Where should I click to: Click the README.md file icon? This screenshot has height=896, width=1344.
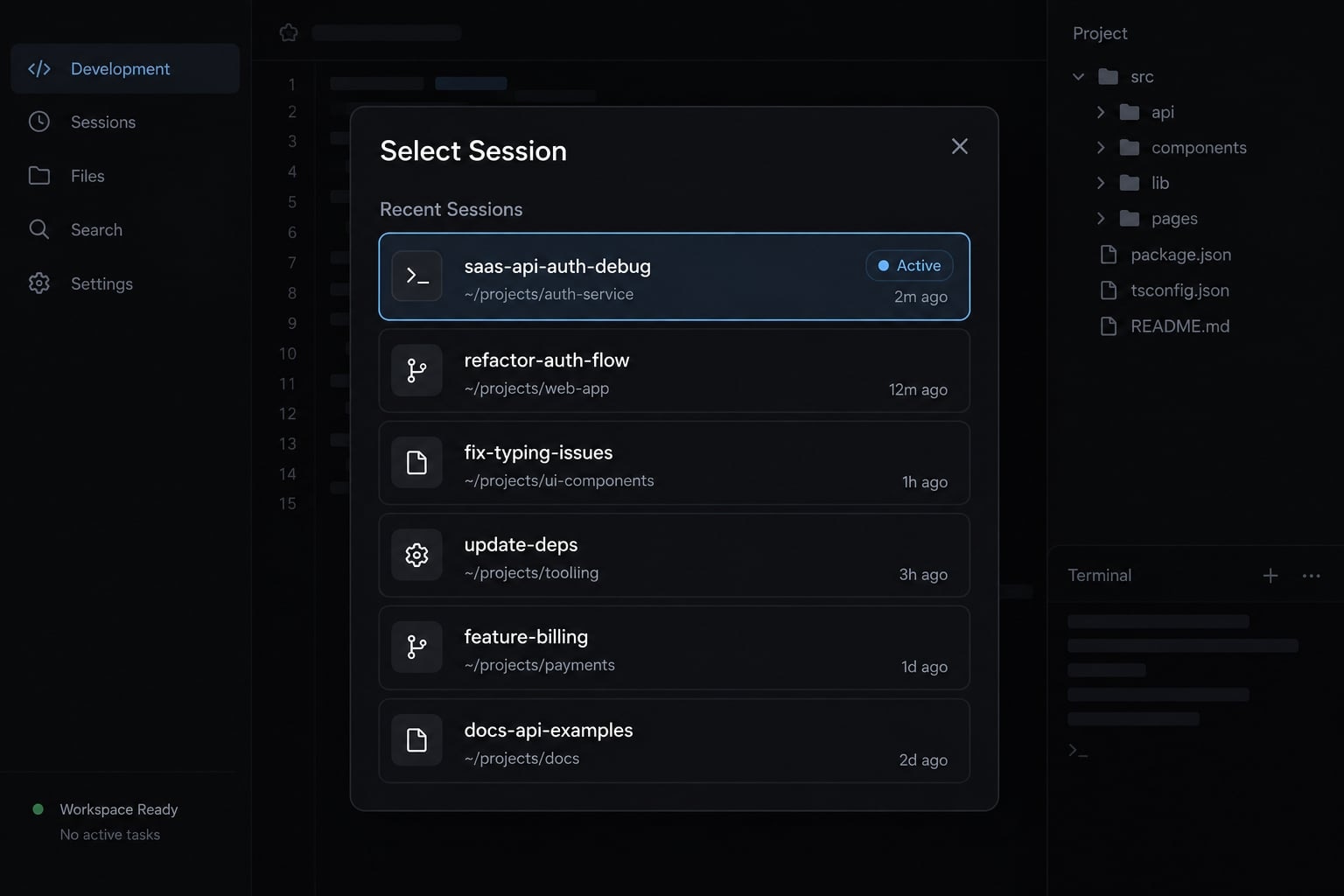(x=1109, y=326)
